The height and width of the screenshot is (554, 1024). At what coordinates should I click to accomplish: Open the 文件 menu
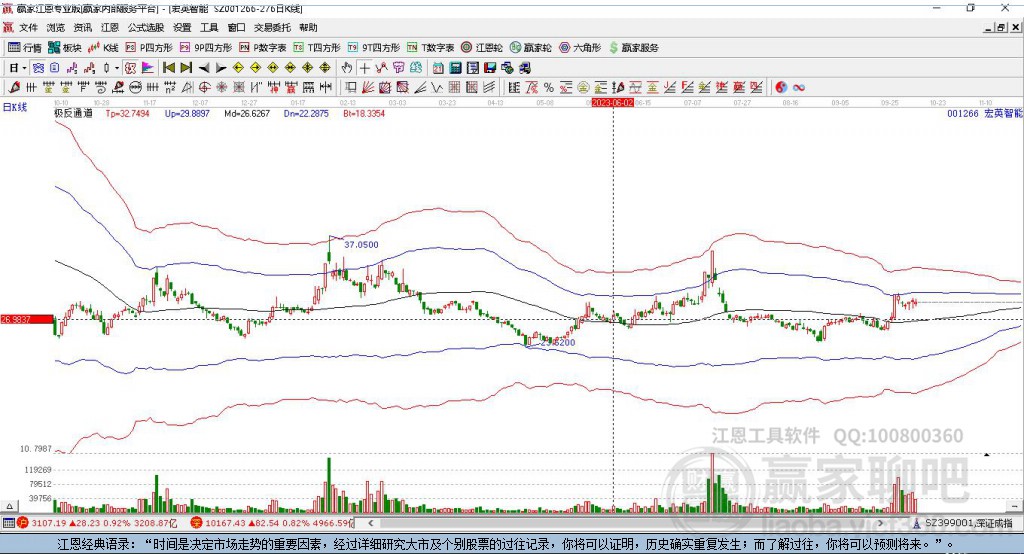(29, 27)
